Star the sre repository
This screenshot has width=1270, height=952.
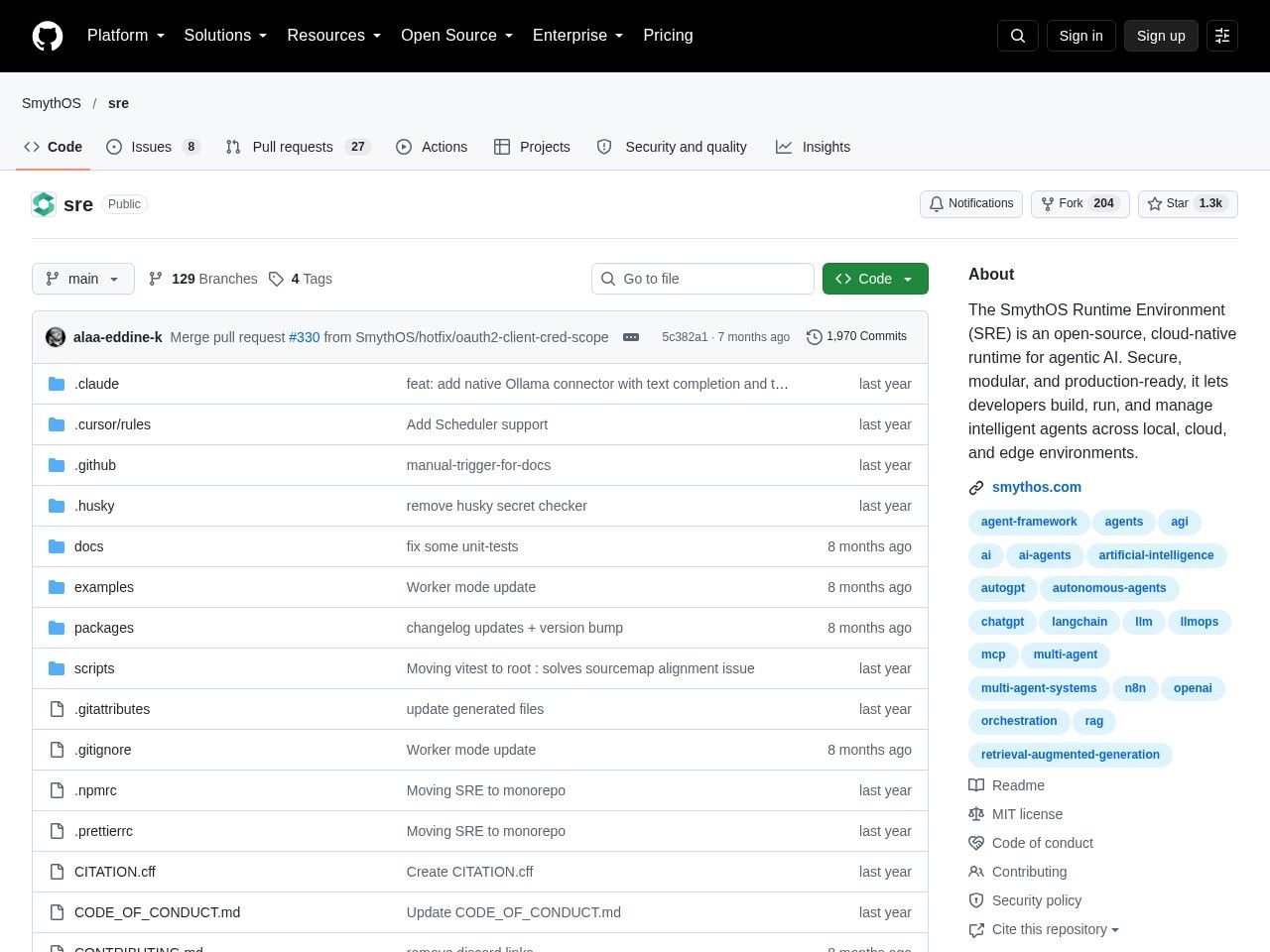point(1188,203)
